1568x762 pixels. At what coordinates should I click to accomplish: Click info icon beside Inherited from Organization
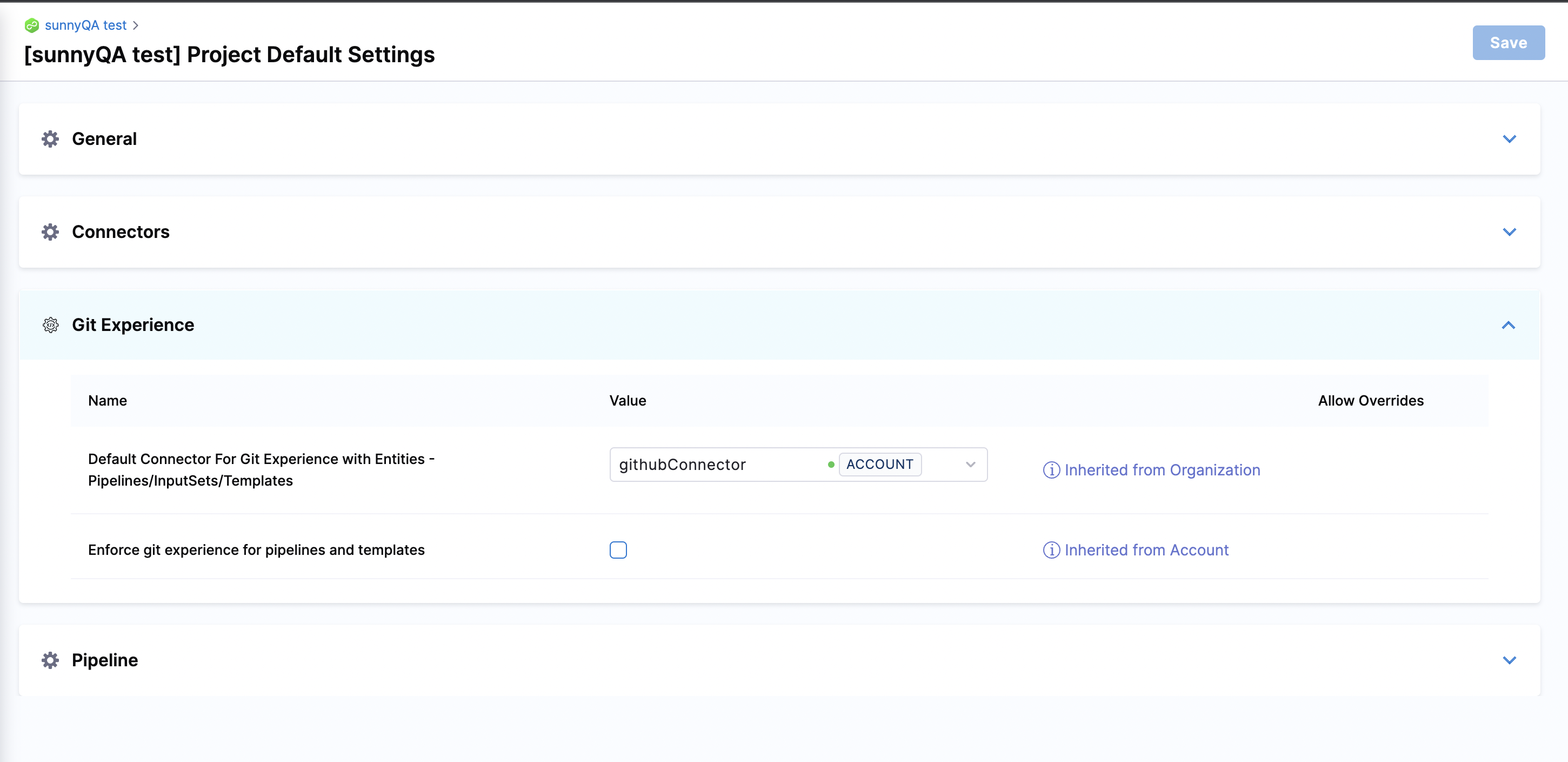[x=1051, y=471]
